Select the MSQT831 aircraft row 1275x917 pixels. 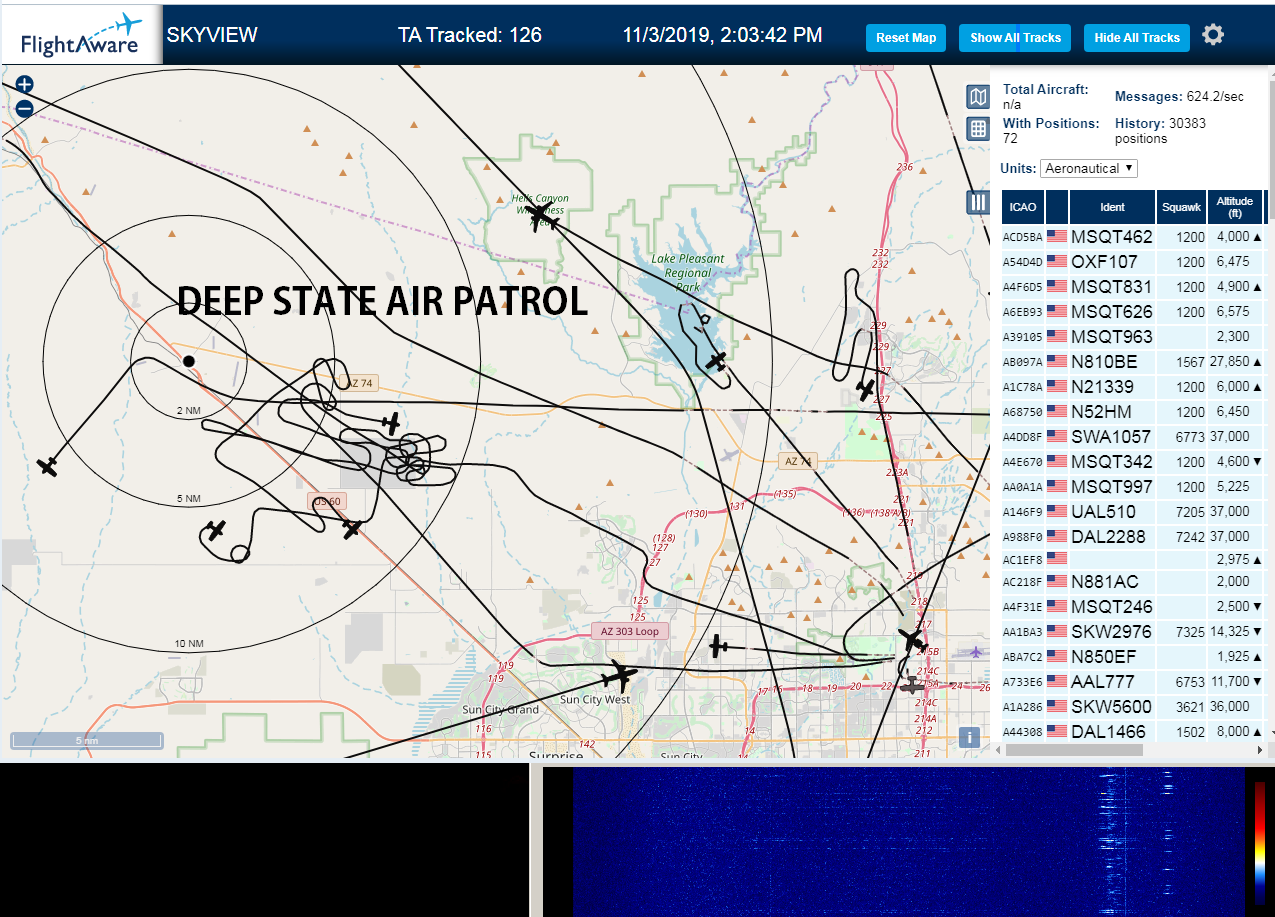(x=1133, y=287)
